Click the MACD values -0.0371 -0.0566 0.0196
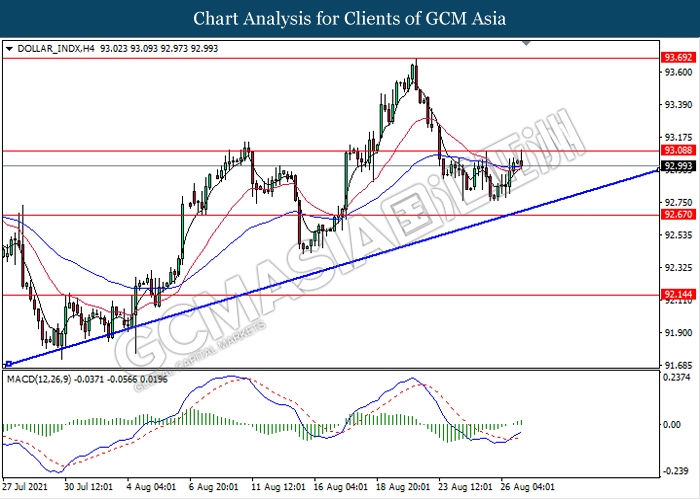The height and width of the screenshot is (500, 700). (x=121, y=379)
